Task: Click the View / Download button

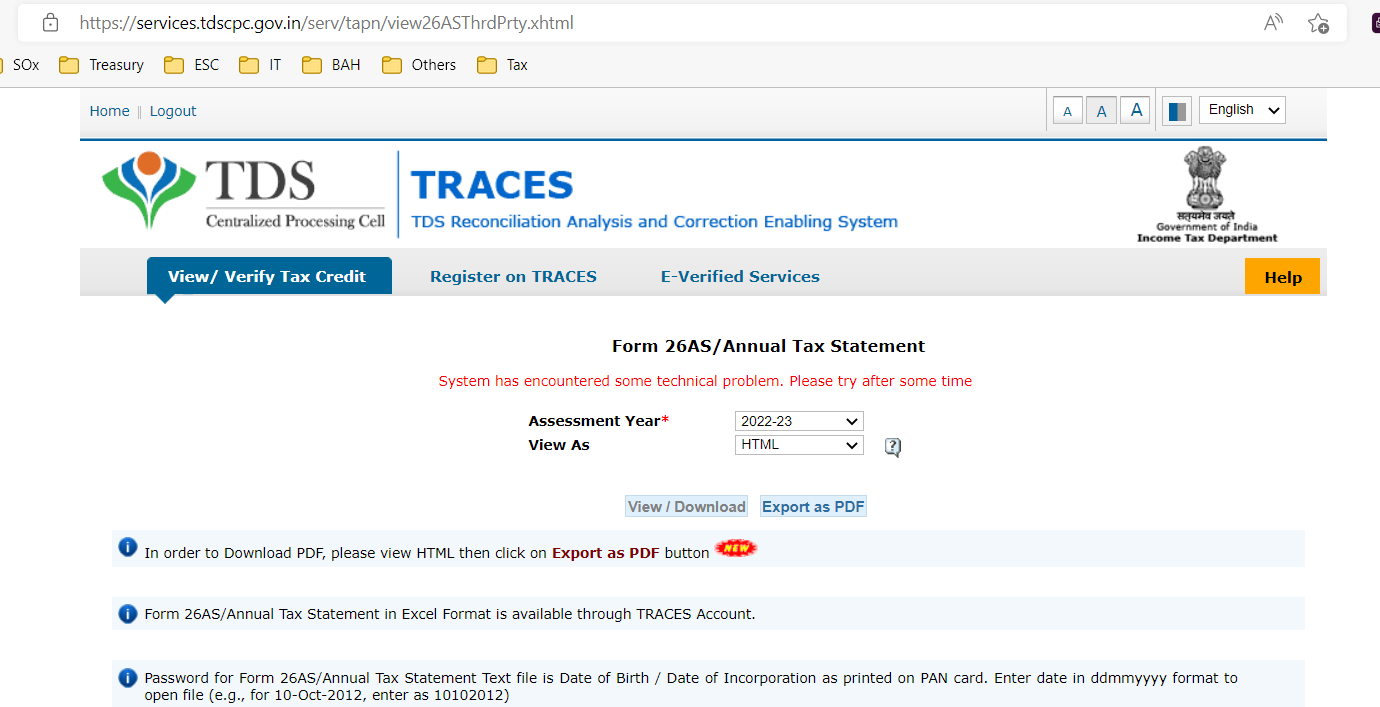Action: [686, 507]
